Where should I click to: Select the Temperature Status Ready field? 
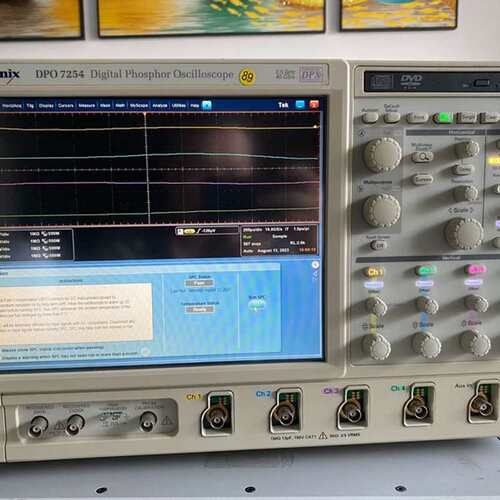[199, 310]
